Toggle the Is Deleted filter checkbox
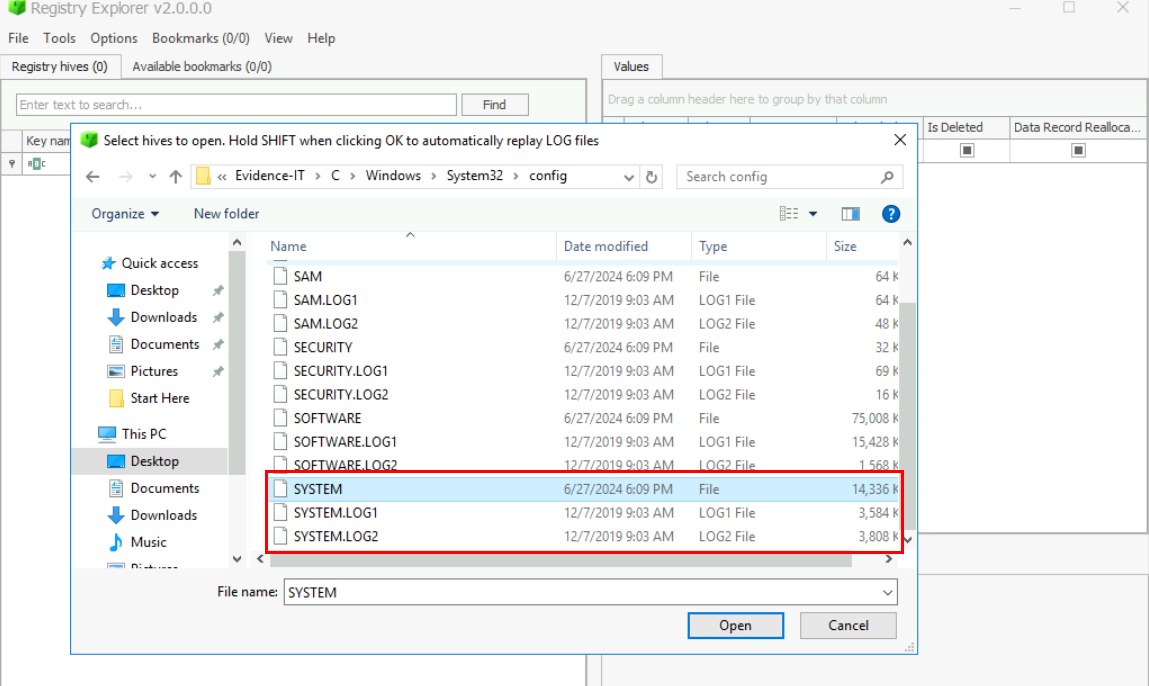This screenshot has width=1149, height=686. [966, 151]
